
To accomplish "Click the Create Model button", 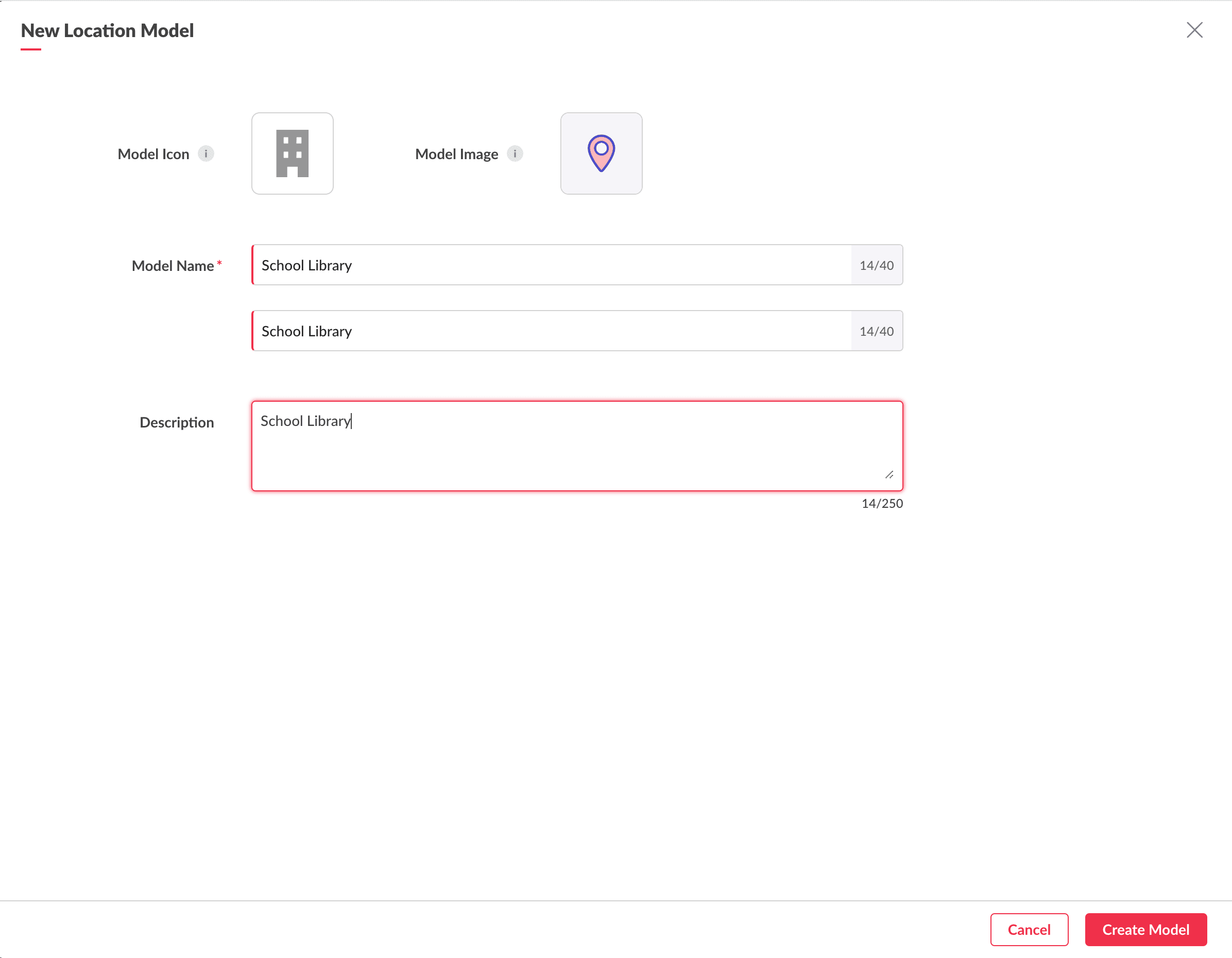I will [1145, 929].
